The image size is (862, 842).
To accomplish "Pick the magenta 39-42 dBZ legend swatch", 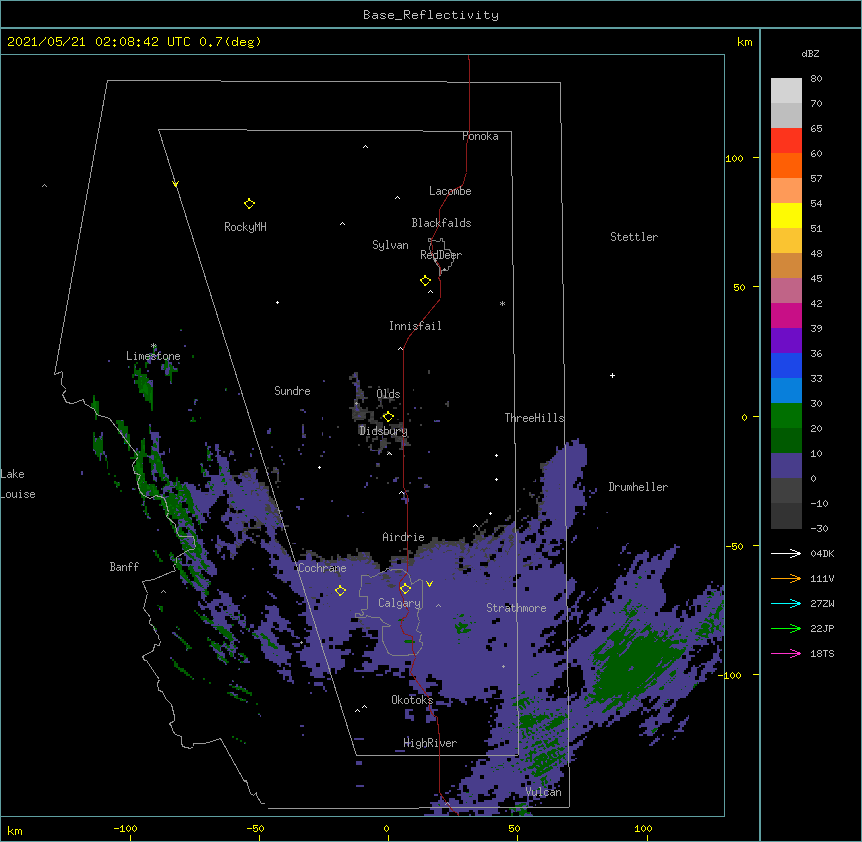I will pyautogui.click(x=786, y=315).
